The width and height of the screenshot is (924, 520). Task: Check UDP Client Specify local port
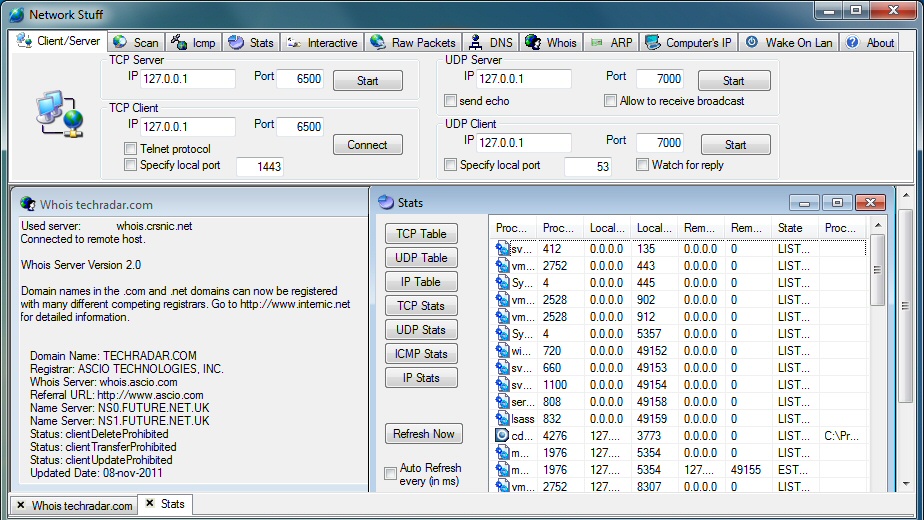tap(450, 165)
